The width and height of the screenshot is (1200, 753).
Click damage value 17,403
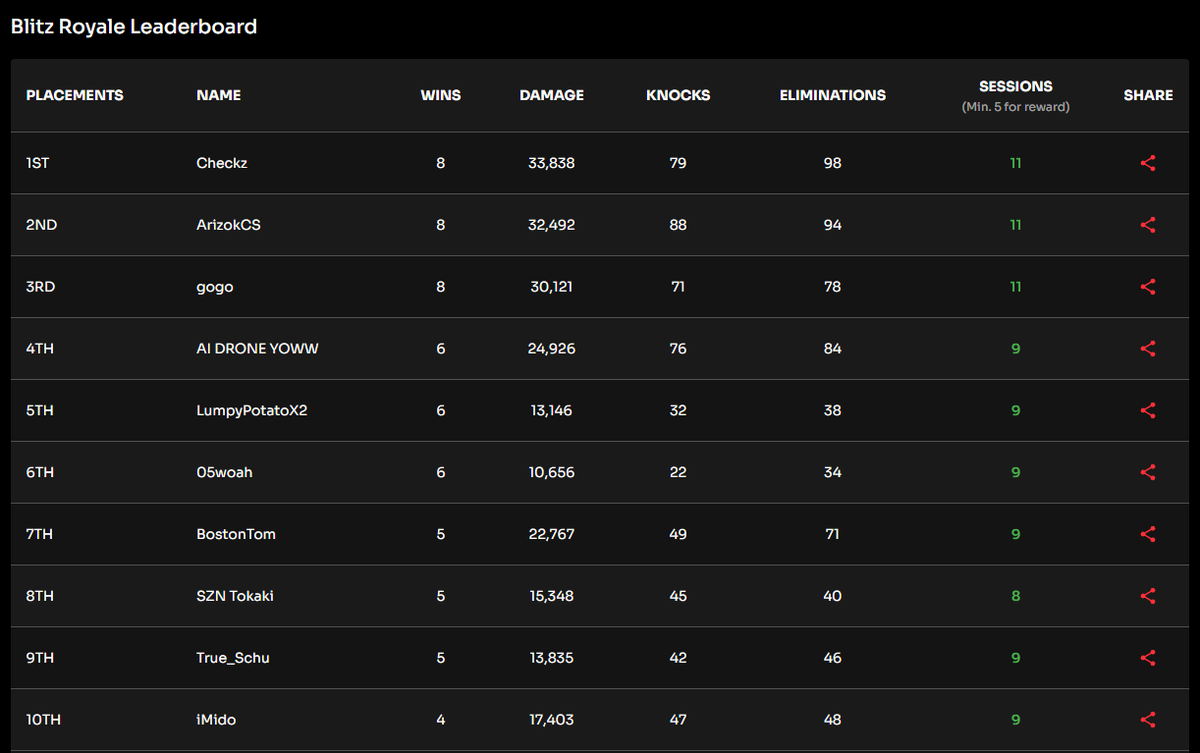click(x=552, y=720)
